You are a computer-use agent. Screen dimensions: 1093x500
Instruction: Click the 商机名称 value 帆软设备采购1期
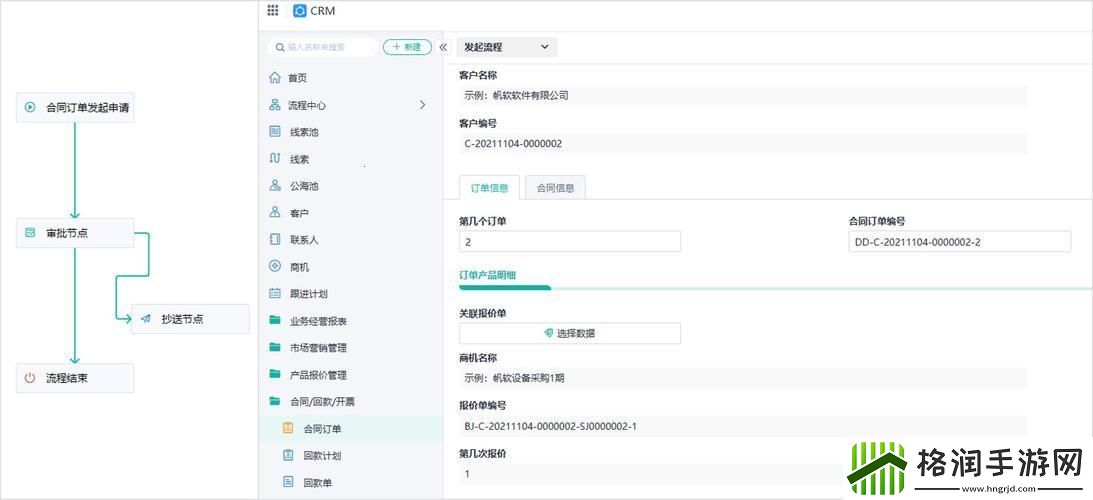526,379
